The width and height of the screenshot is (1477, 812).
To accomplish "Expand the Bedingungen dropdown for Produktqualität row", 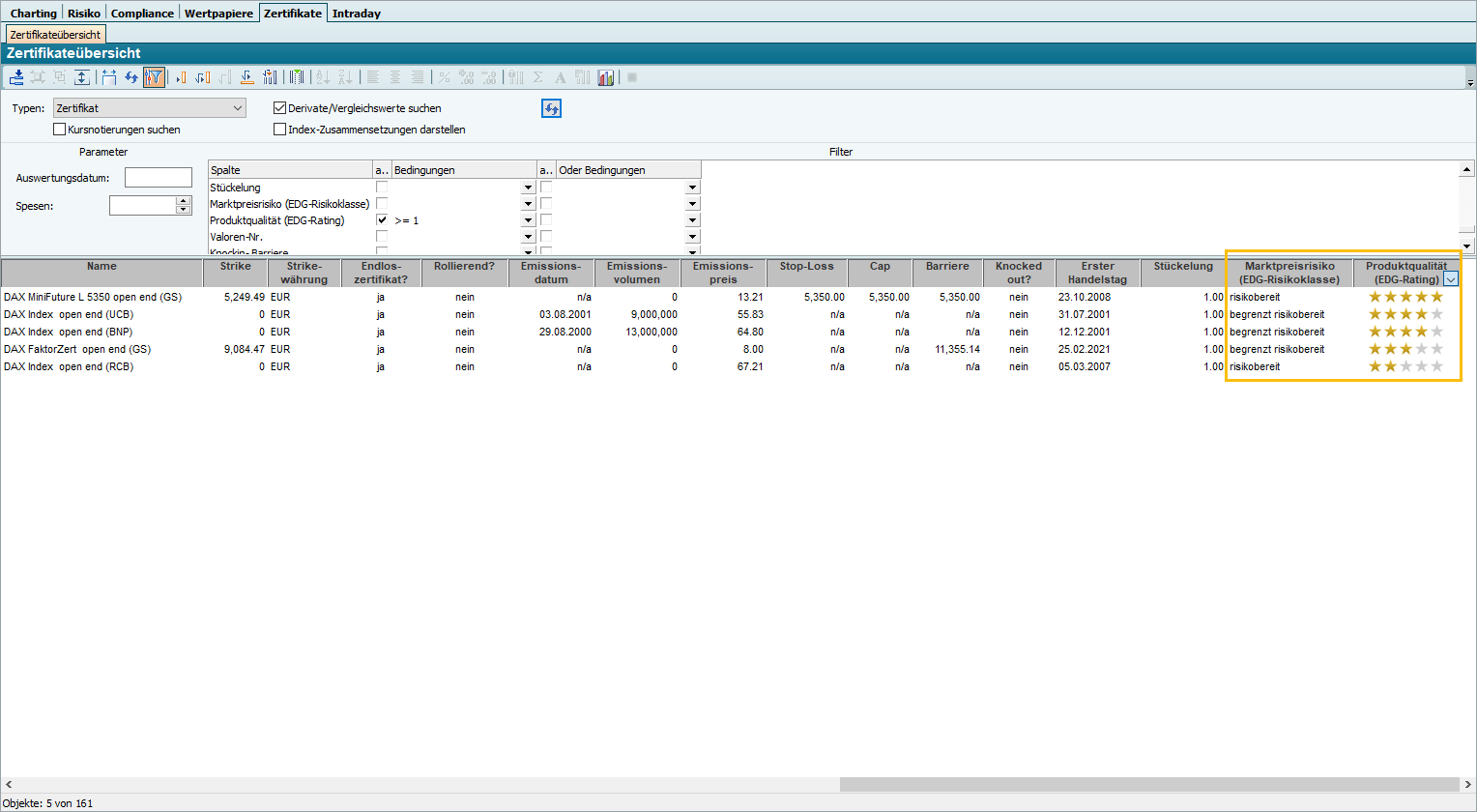I will [x=528, y=221].
